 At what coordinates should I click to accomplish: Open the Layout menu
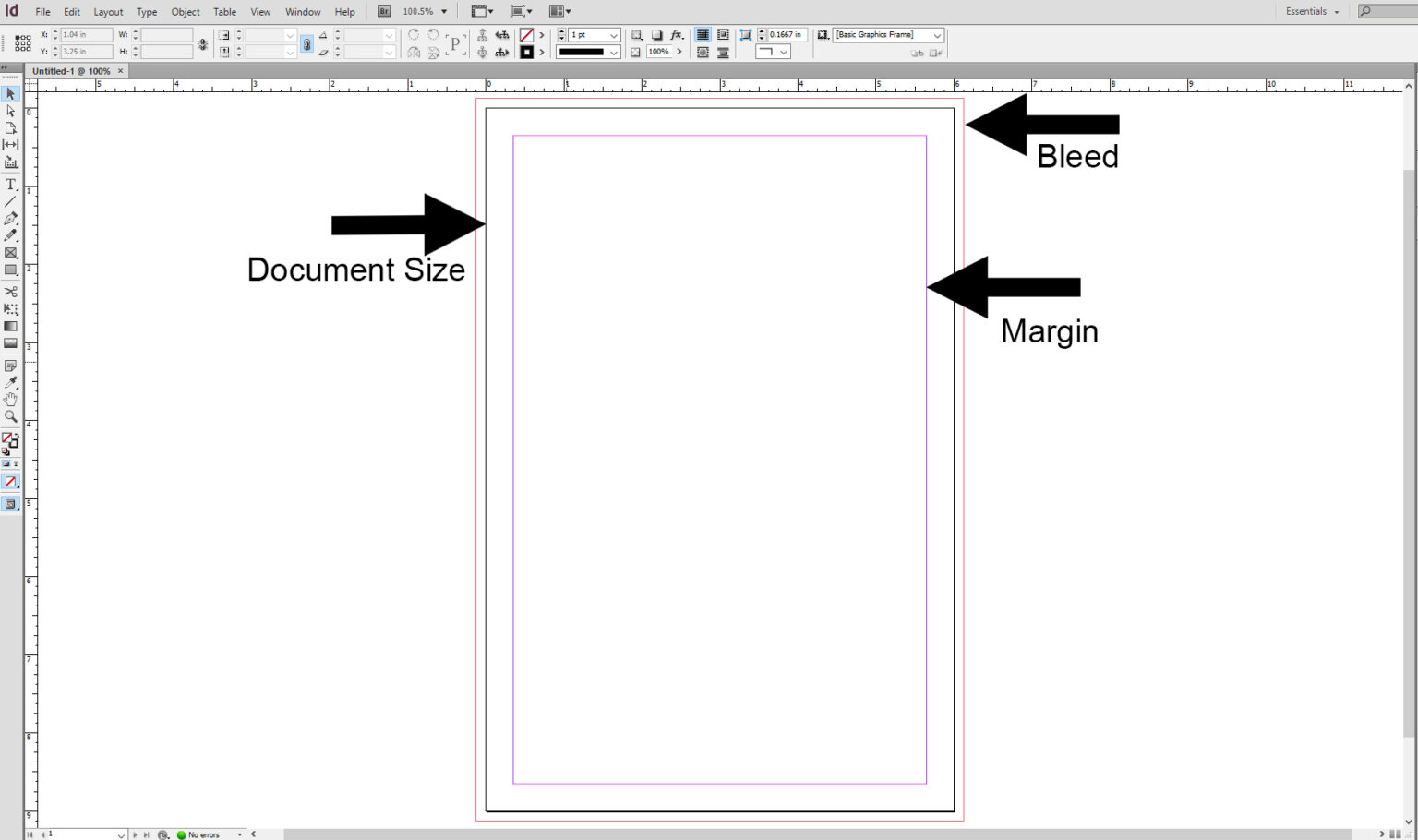(108, 11)
